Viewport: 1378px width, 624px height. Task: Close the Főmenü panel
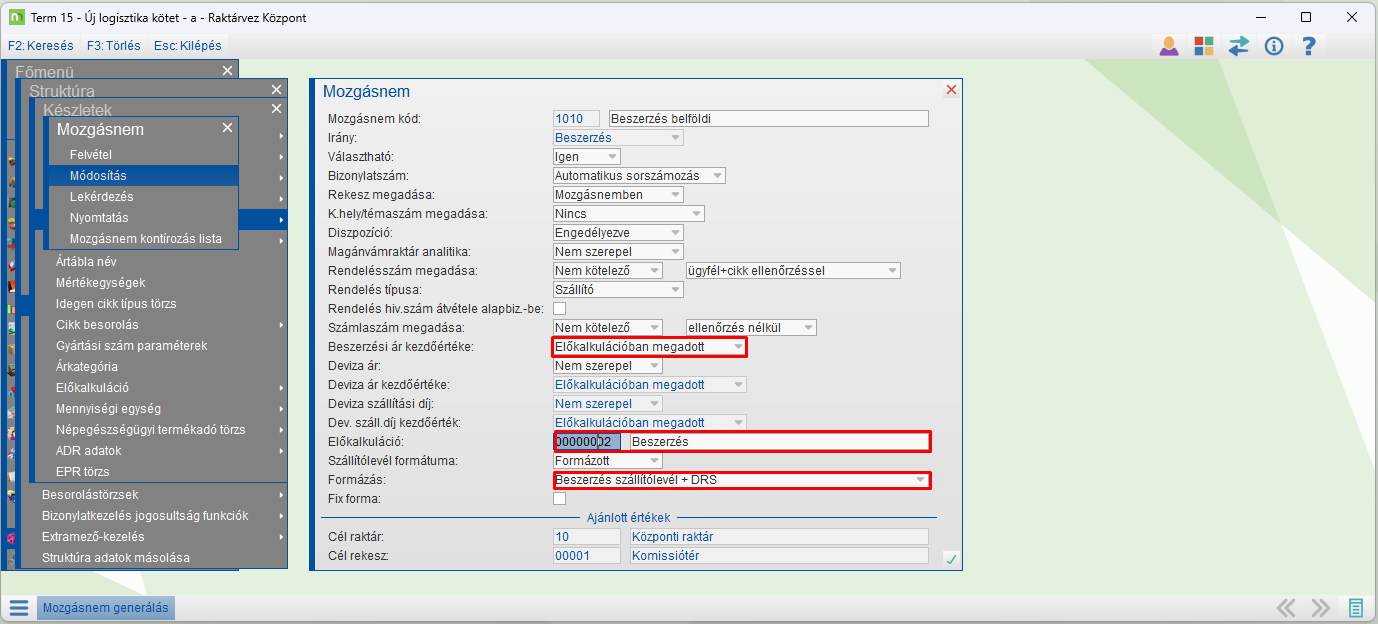click(227, 70)
